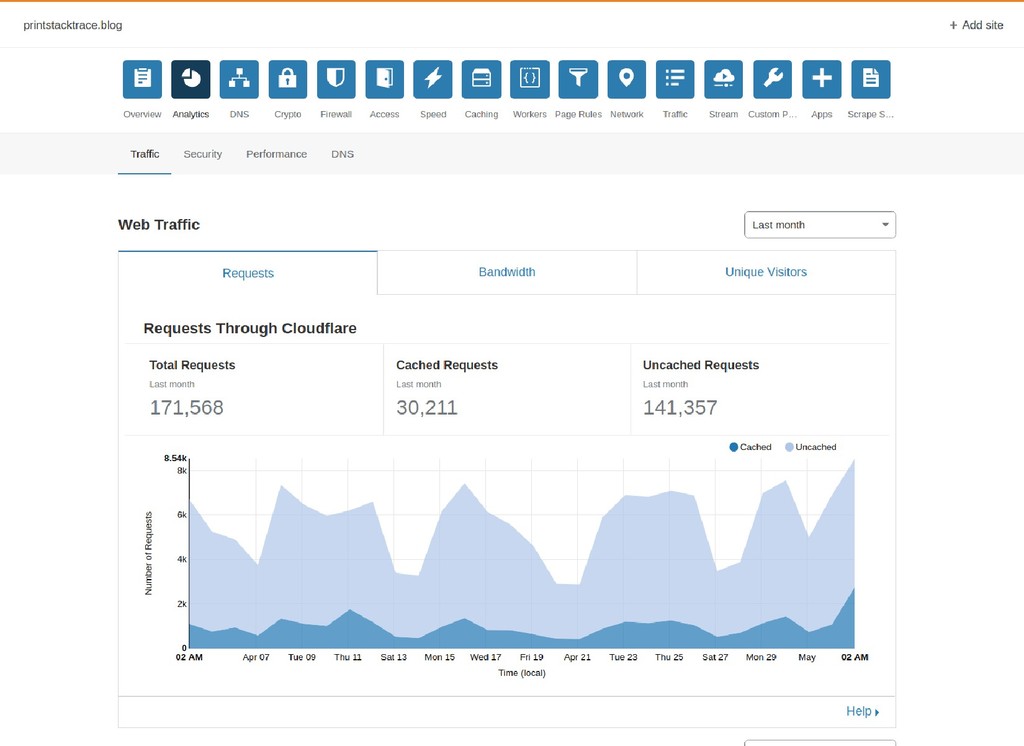This screenshot has height=746, width=1024.
Task: Open the Apps plus icon
Action: (822, 79)
